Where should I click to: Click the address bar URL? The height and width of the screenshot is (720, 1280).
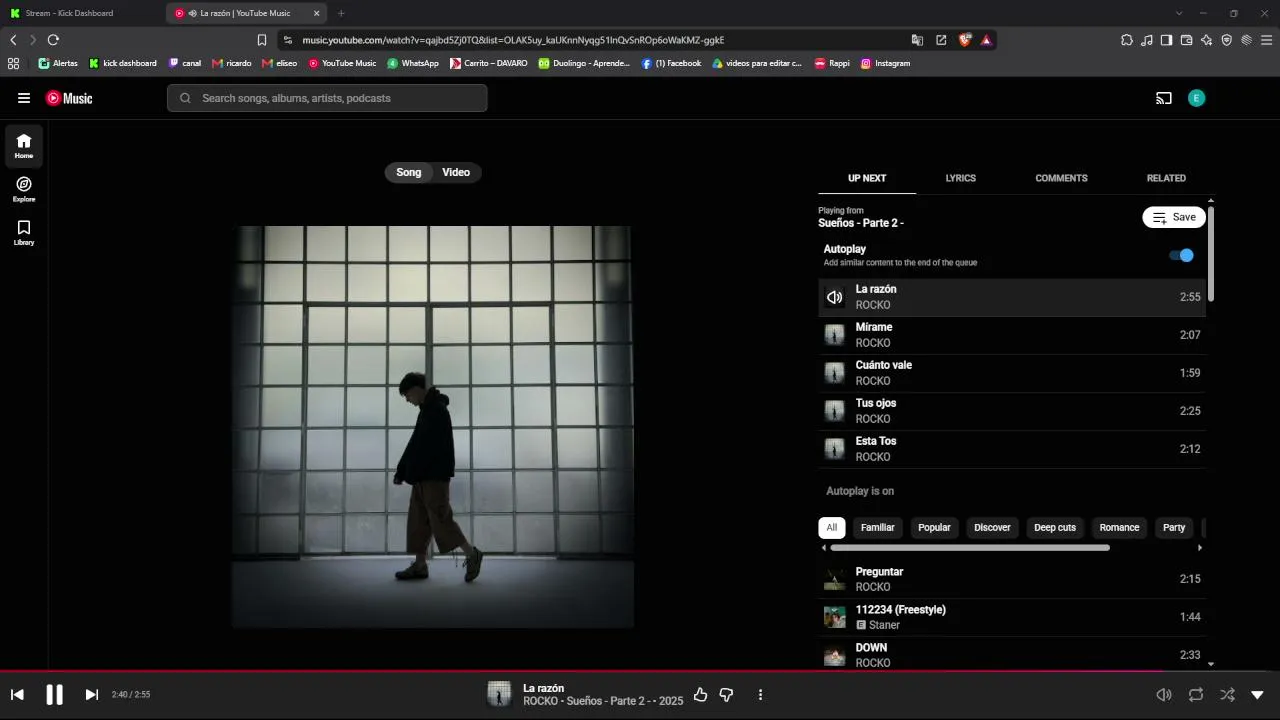513,40
